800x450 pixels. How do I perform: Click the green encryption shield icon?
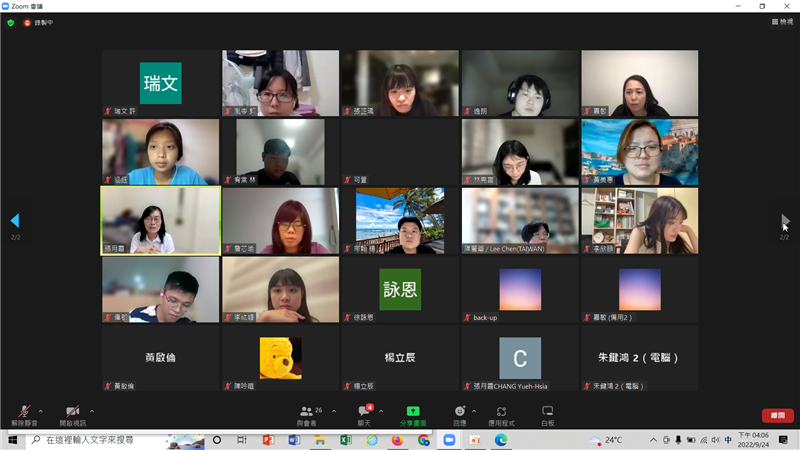(11, 22)
